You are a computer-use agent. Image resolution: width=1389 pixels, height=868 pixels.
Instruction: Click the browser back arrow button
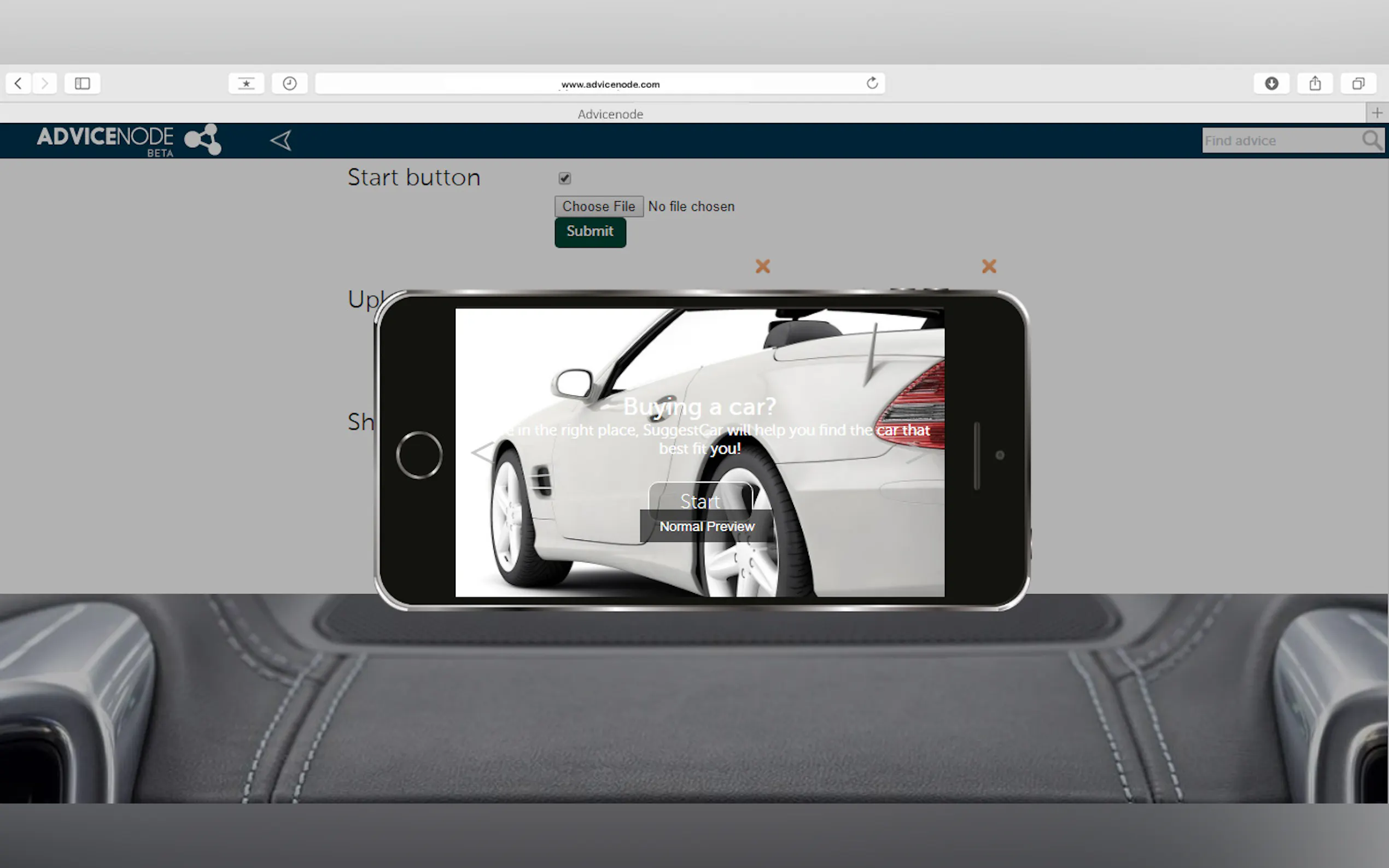click(x=19, y=83)
